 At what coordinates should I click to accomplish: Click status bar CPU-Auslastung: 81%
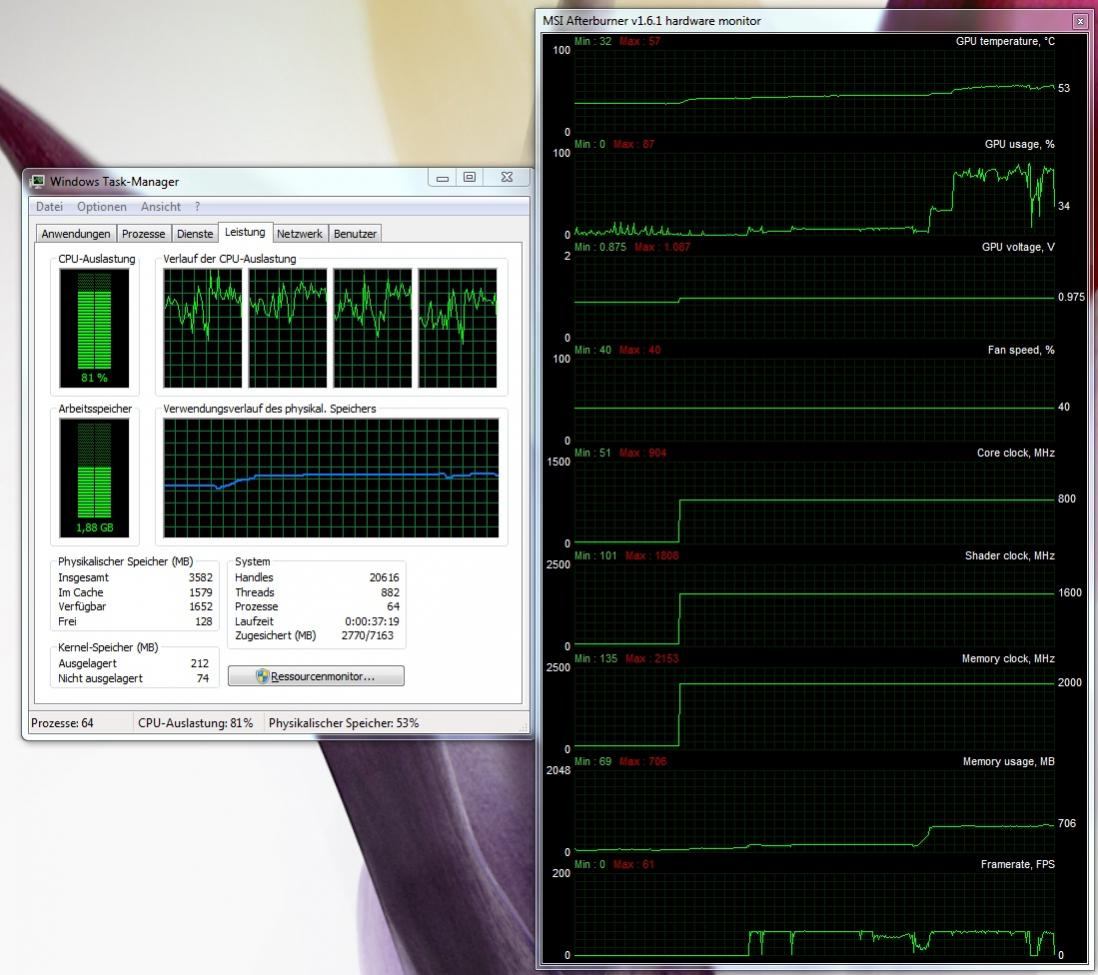195,723
